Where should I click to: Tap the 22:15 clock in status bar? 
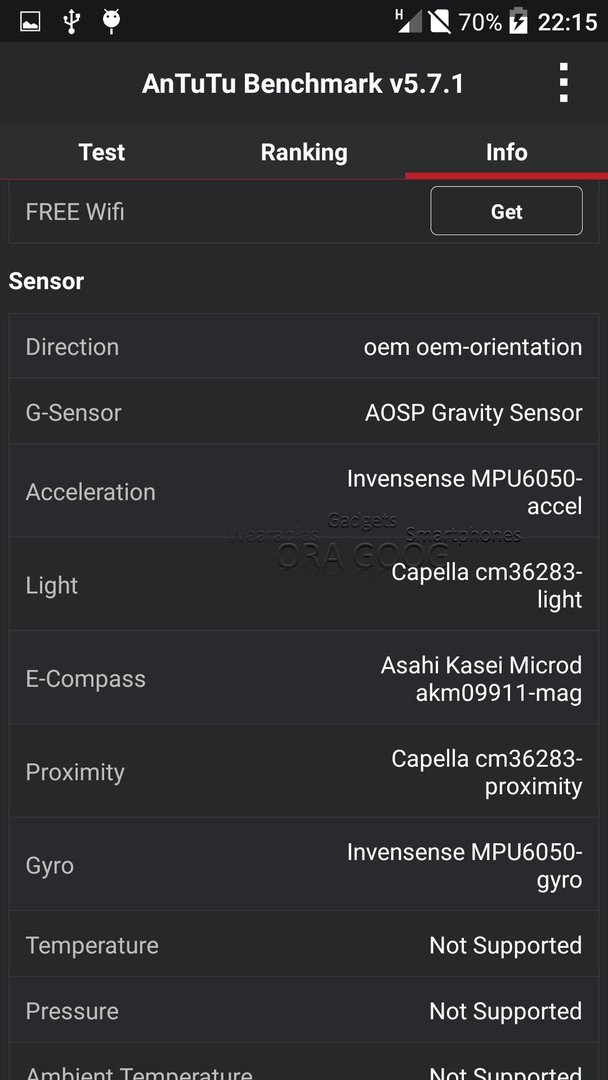[567, 23]
